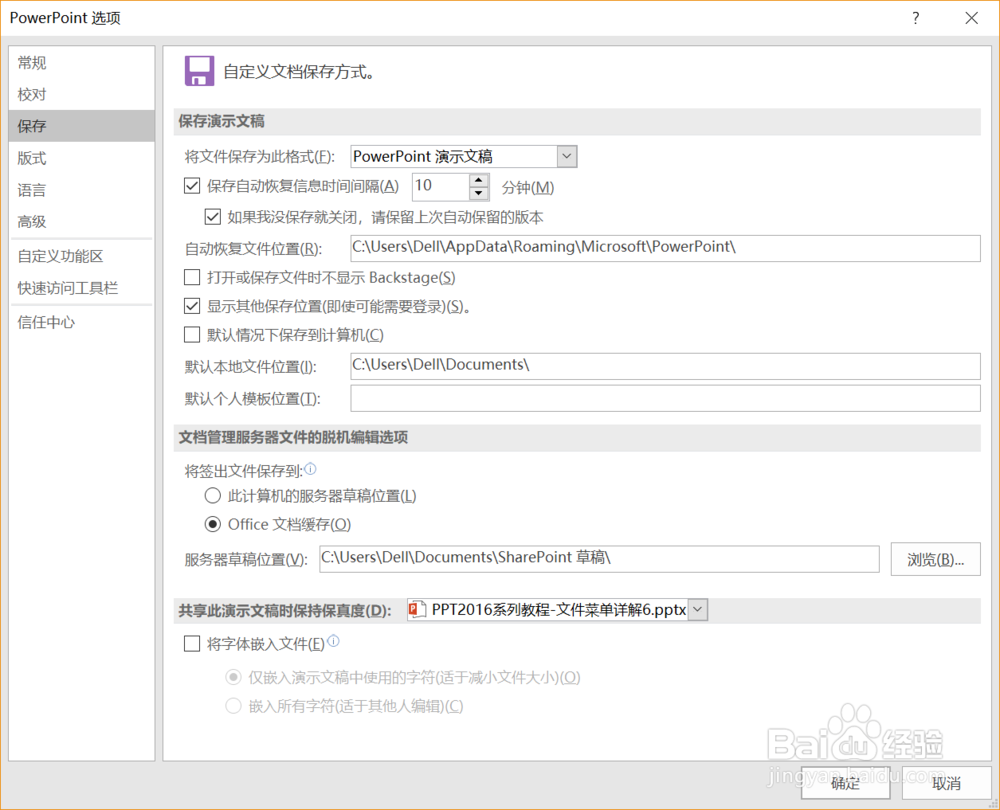Image resolution: width=1000 pixels, height=810 pixels.
Task: Open the 校对 options category
Action: [82, 94]
